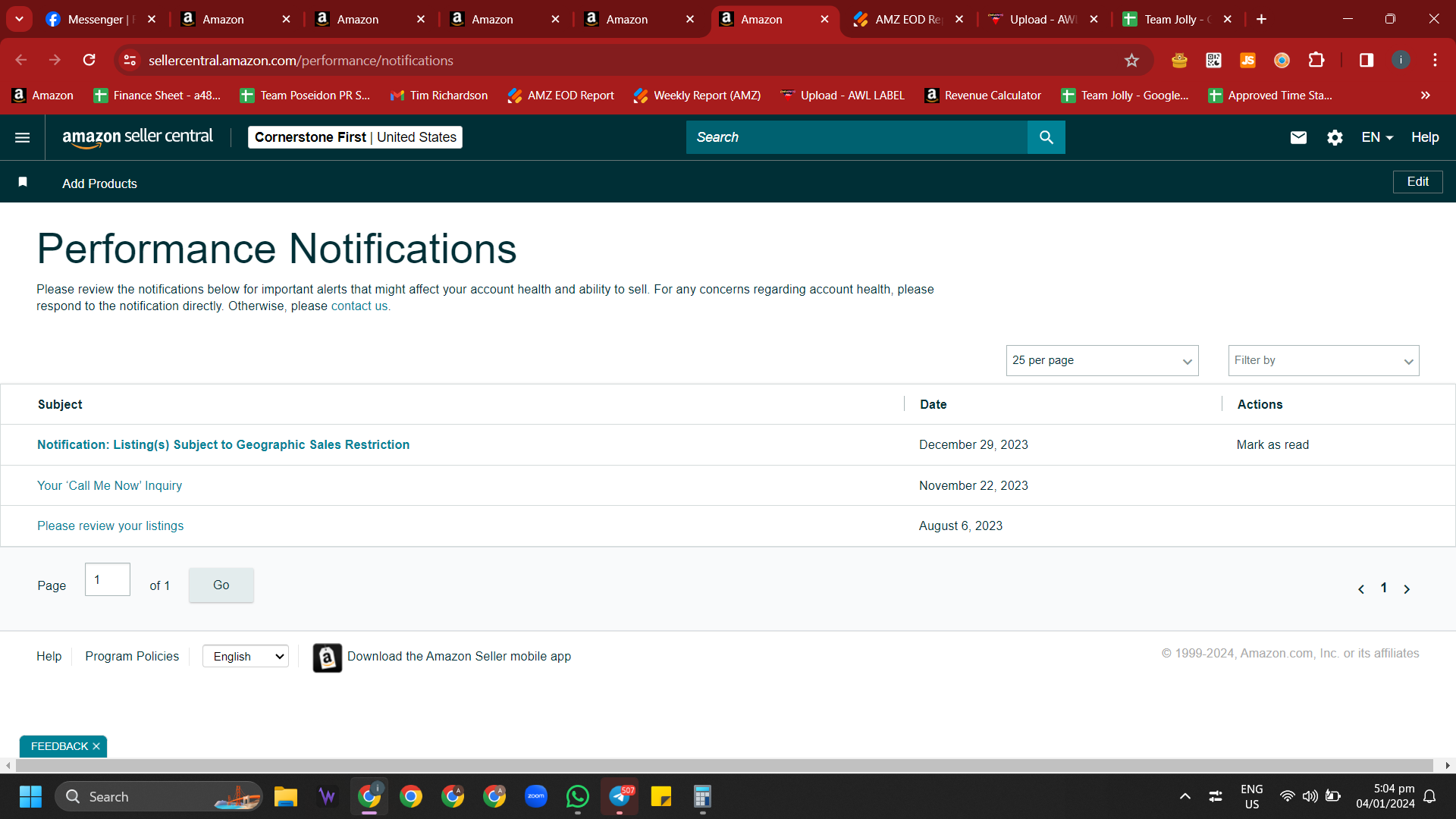The image size is (1456, 819).
Task: Open the Weekly Report (AMZ) bookmark
Action: point(697,95)
